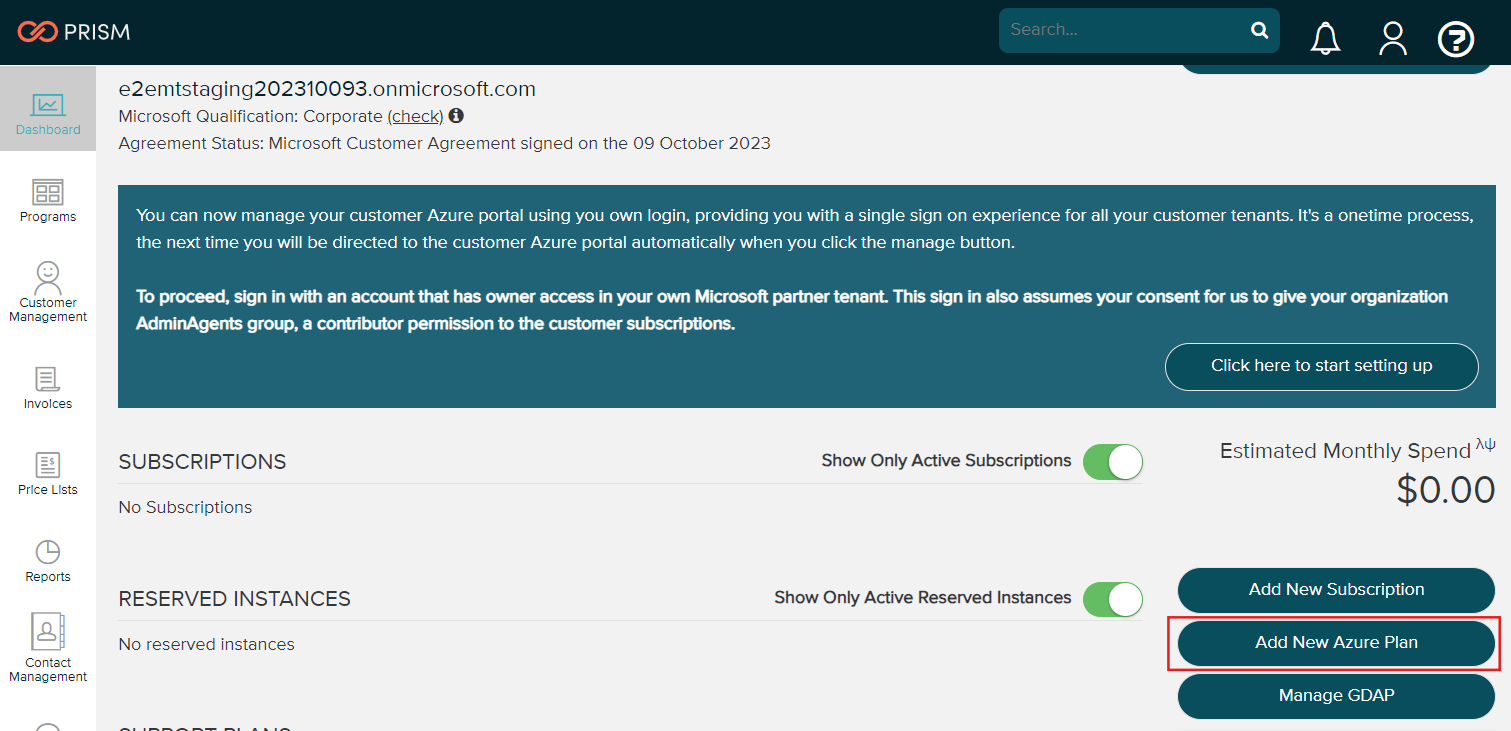This screenshot has height=731, width=1511.
Task: Toggle Show Only Active Subscriptions switch
Action: pyautogui.click(x=1112, y=462)
